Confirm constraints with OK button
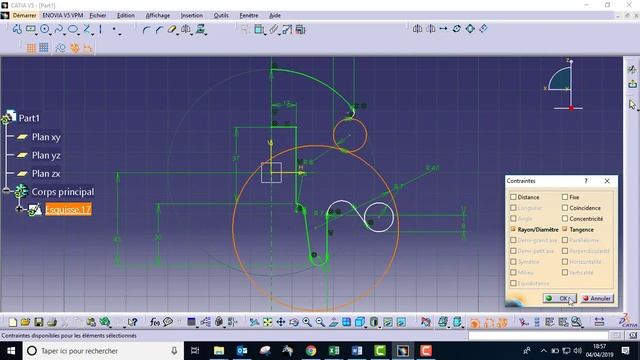640x360 pixels. (559, 298)
